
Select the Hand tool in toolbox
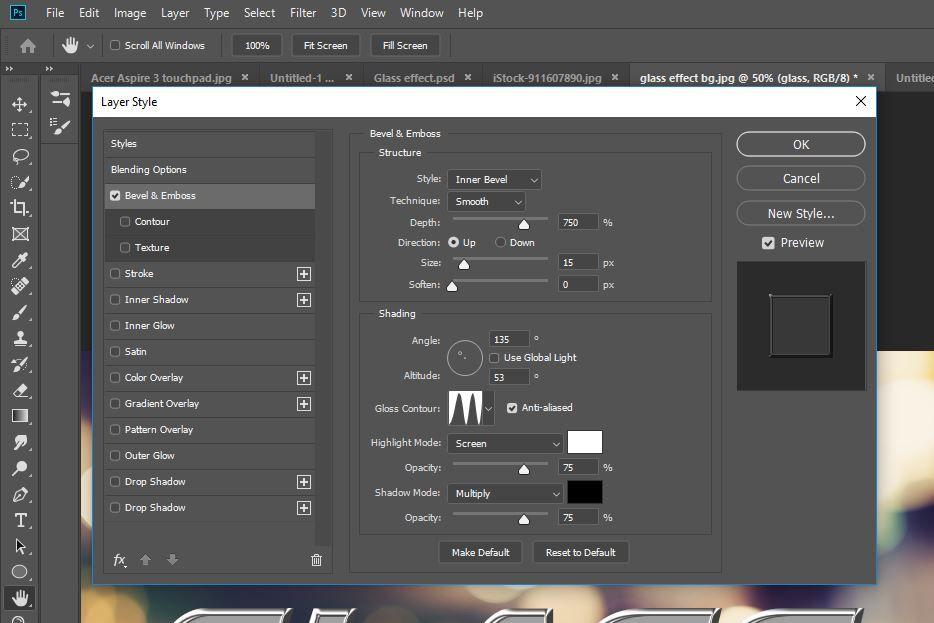click(20, 597)
